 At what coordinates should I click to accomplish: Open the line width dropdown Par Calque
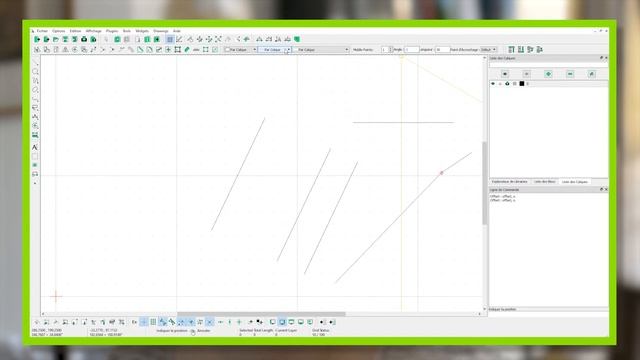coord(275,49)
